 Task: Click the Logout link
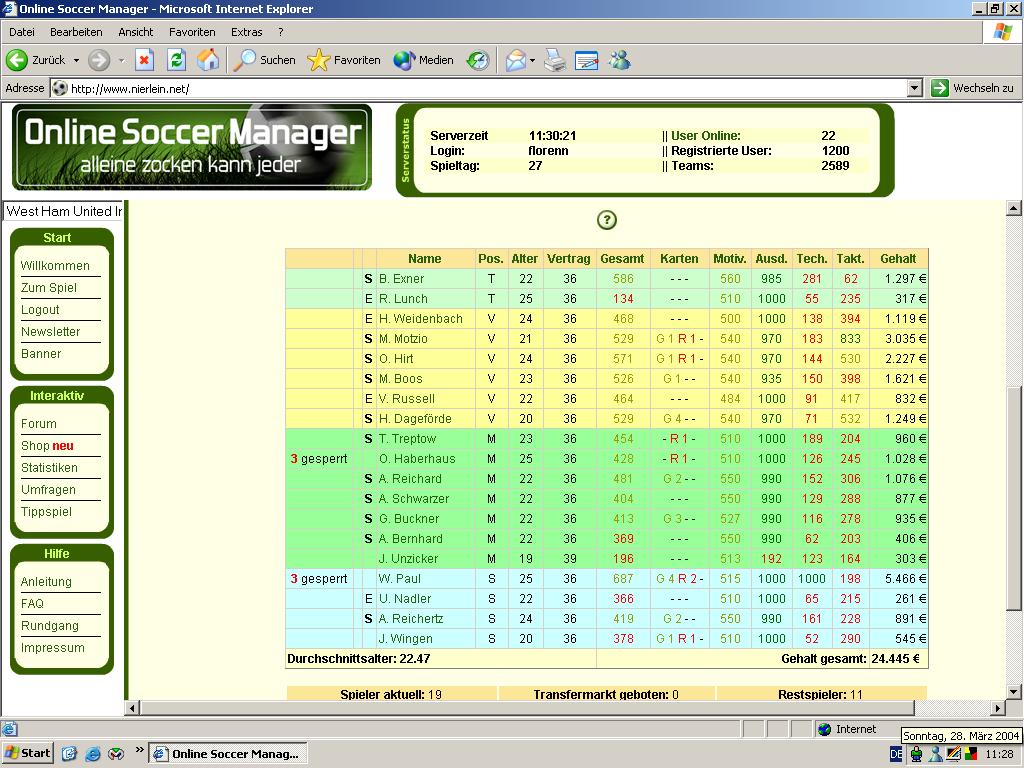[x=40, y=310]
